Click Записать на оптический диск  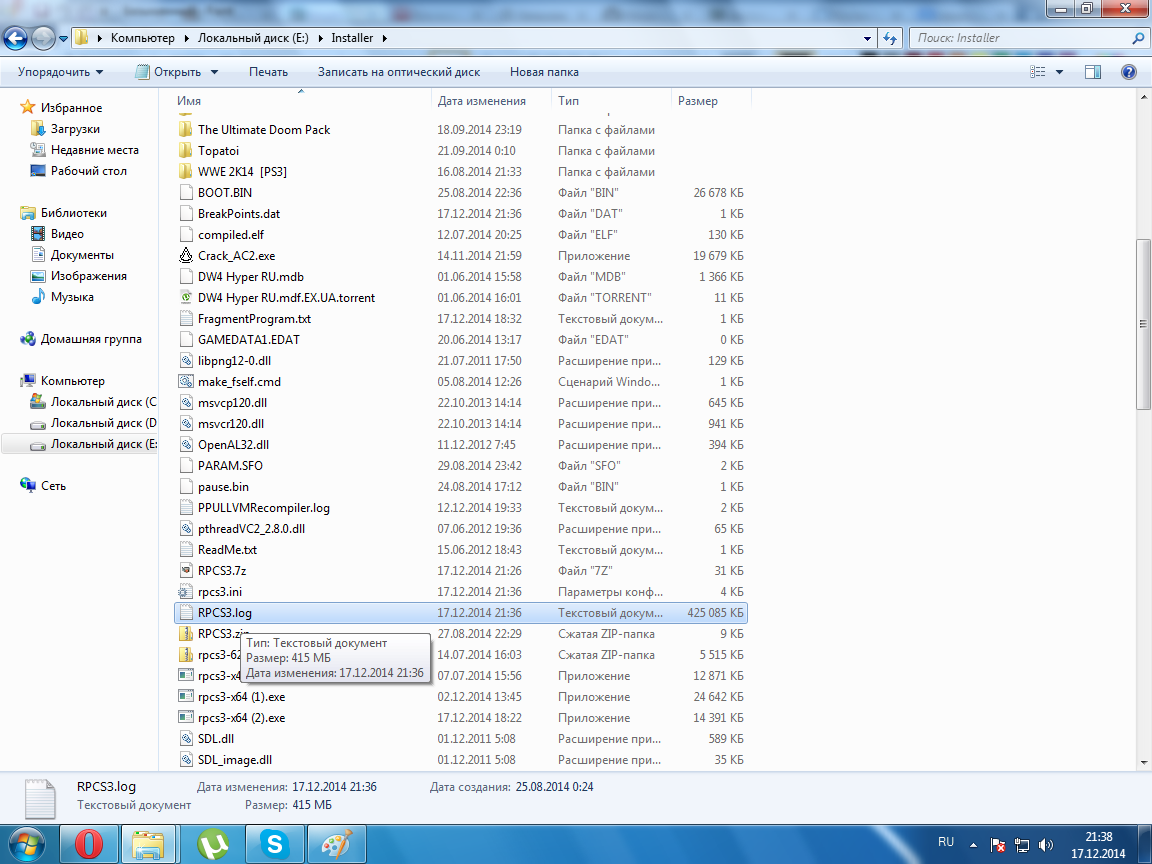(x=398, y=72)
